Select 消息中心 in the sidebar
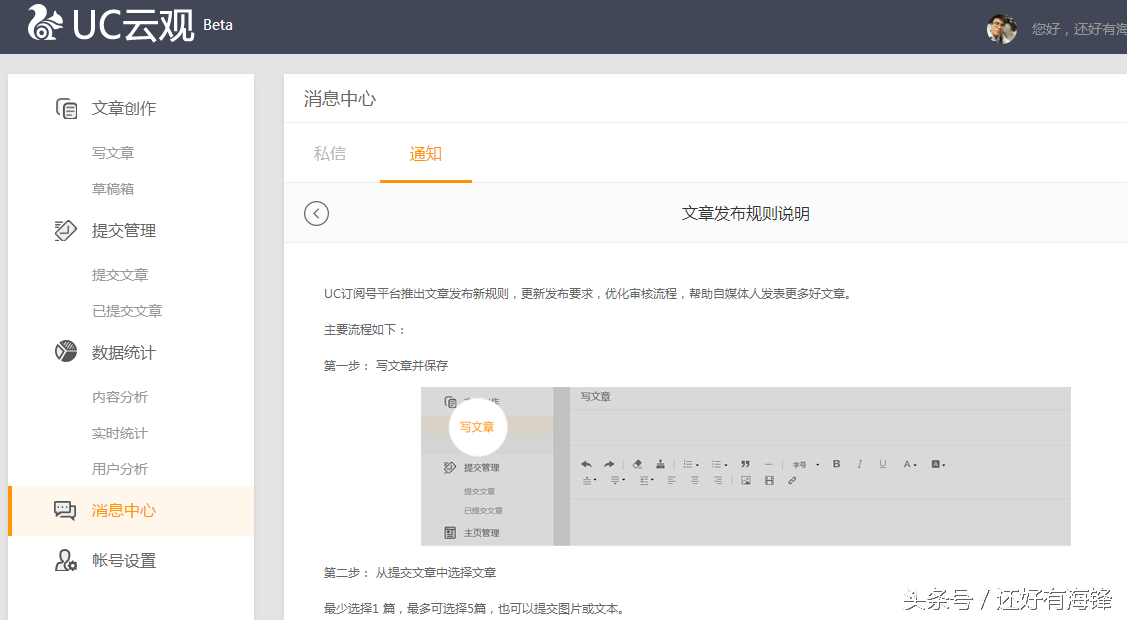The width and height of the screenshot is (1127, 620). [x=123, y=510]
